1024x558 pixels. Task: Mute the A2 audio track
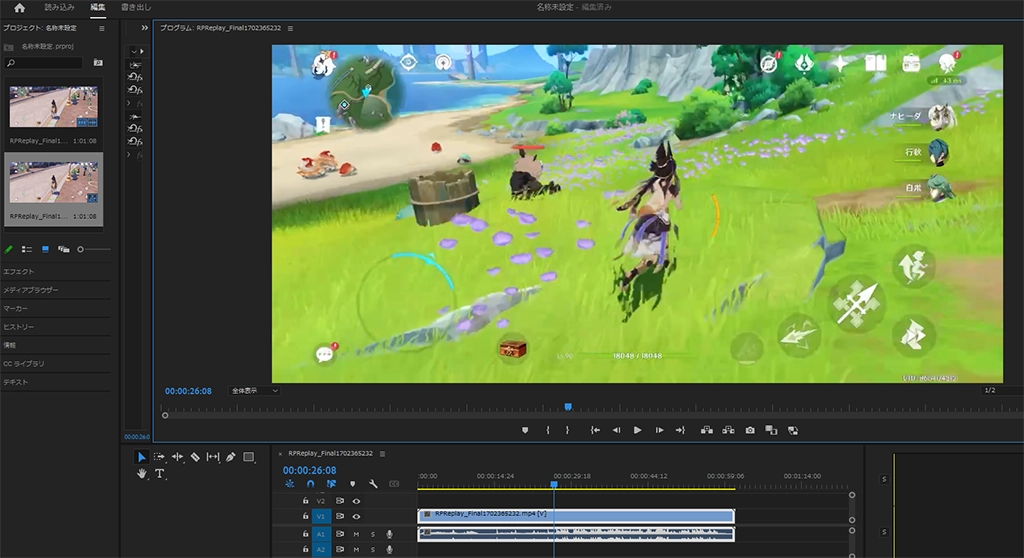[357, 550]
